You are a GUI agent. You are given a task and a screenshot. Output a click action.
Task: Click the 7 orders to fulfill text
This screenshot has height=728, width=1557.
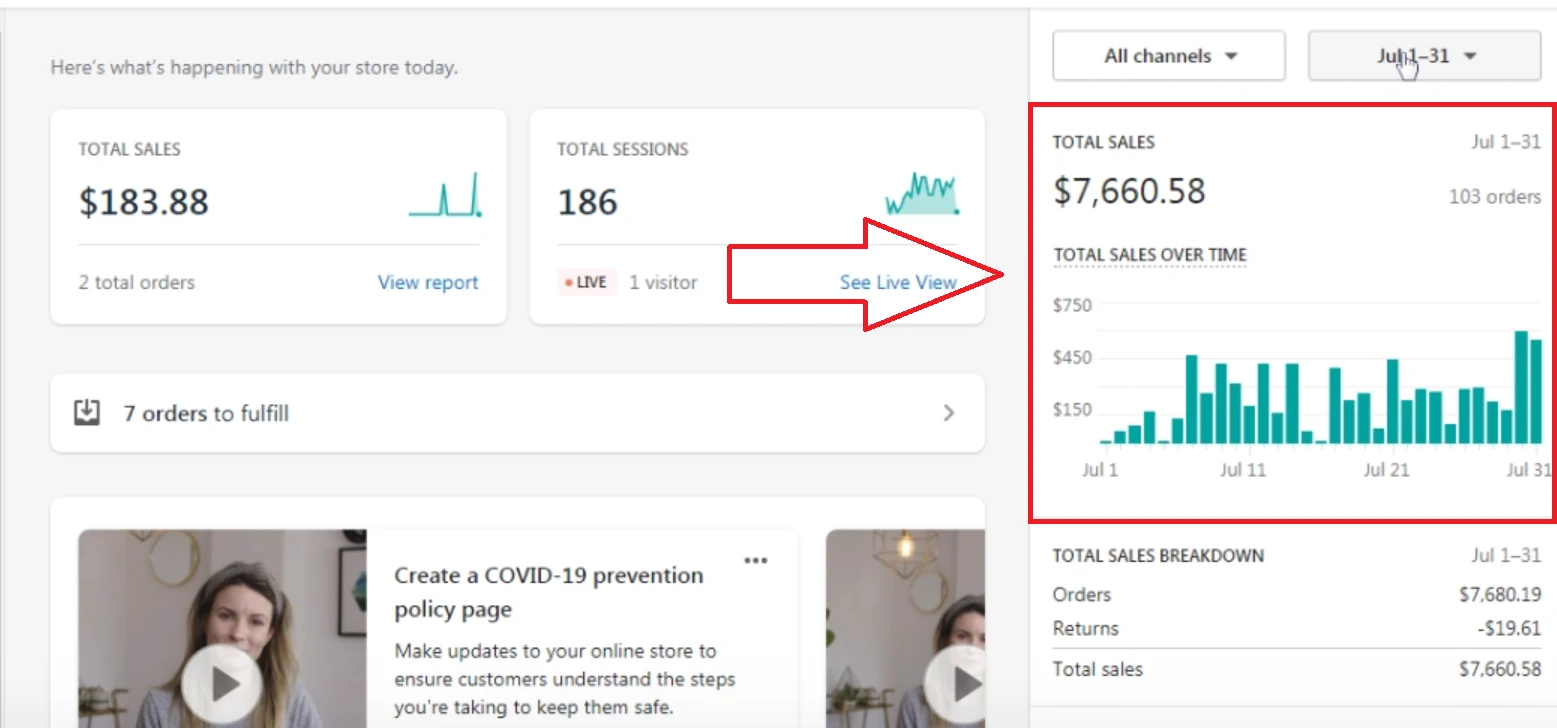pyautogui.click(x=206, y=413)
